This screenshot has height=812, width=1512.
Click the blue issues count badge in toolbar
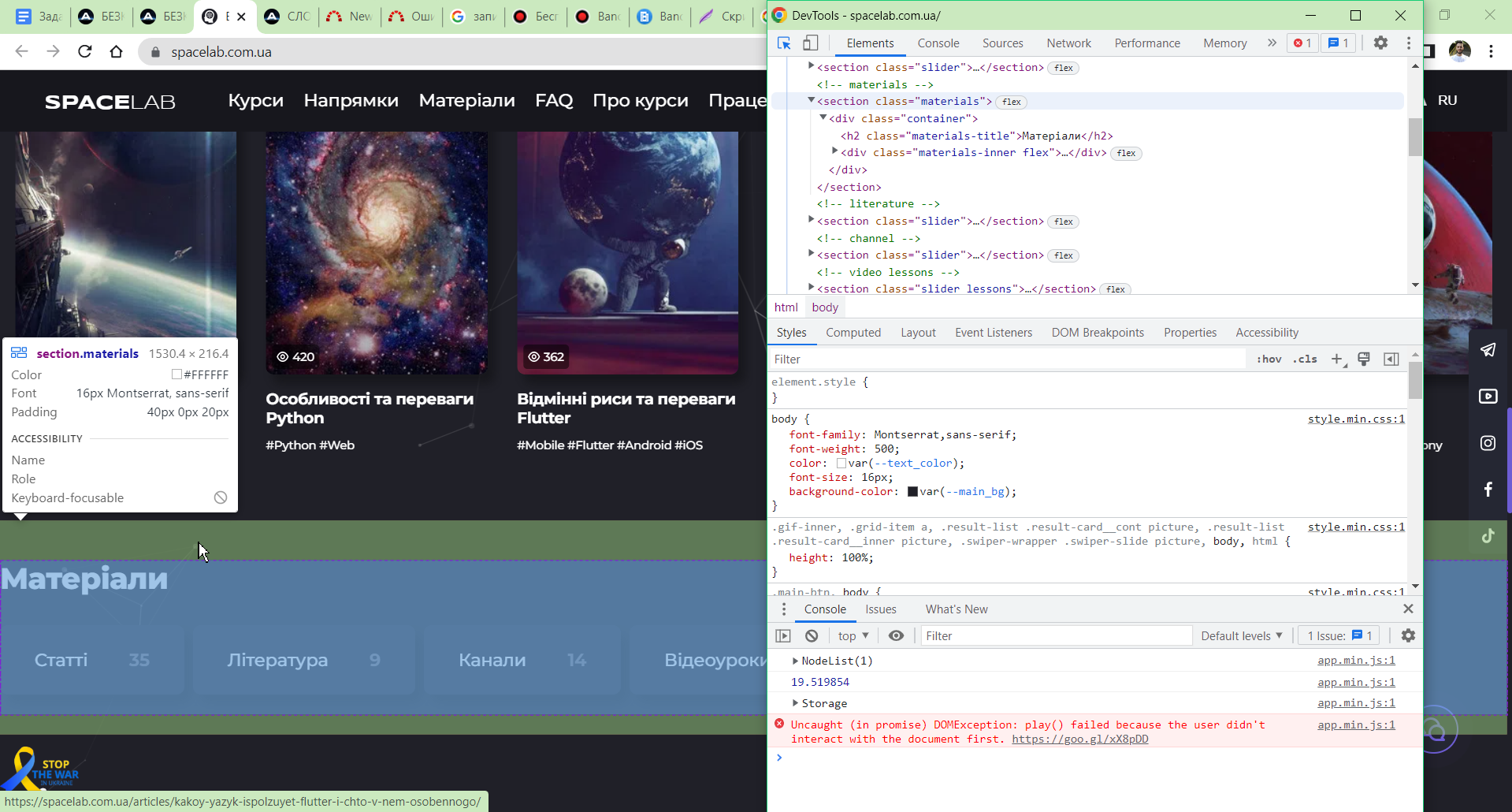(1339, 43)
